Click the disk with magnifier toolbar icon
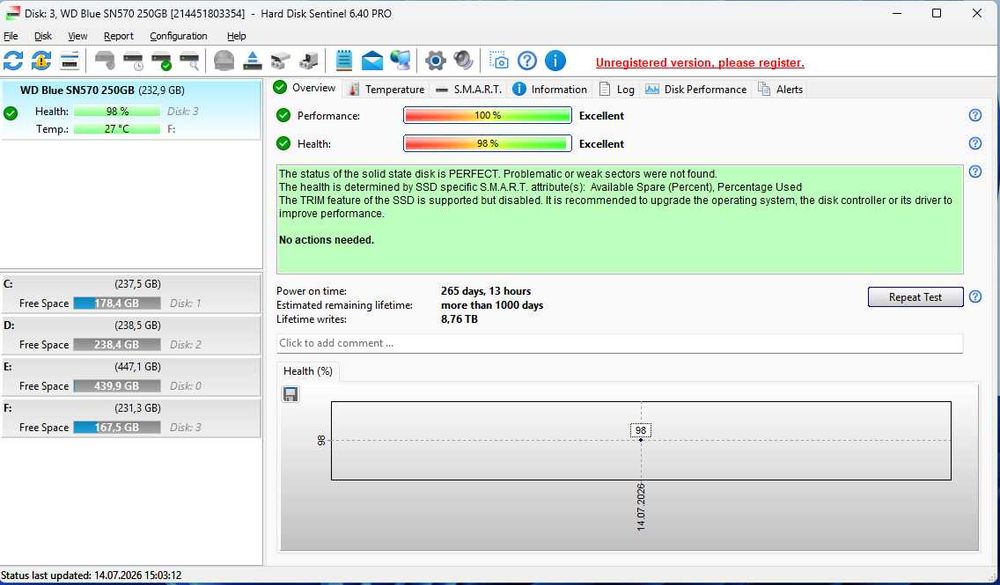The width and height of the screenshot is (1000, 585). click(189, 61)
